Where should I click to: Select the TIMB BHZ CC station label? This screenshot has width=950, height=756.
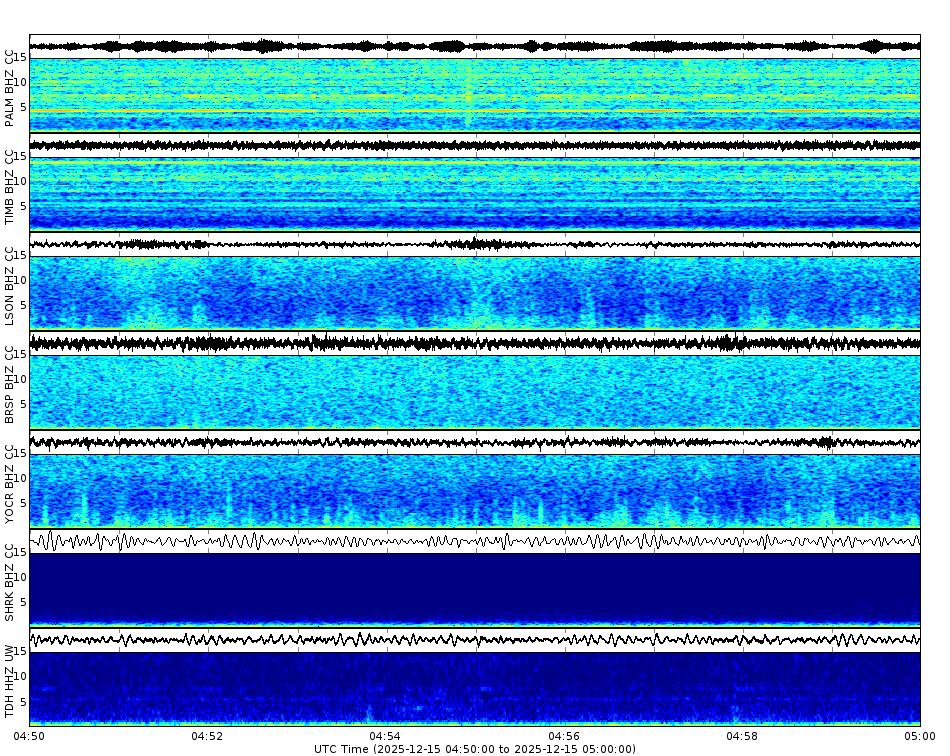[x=9, y=185]
